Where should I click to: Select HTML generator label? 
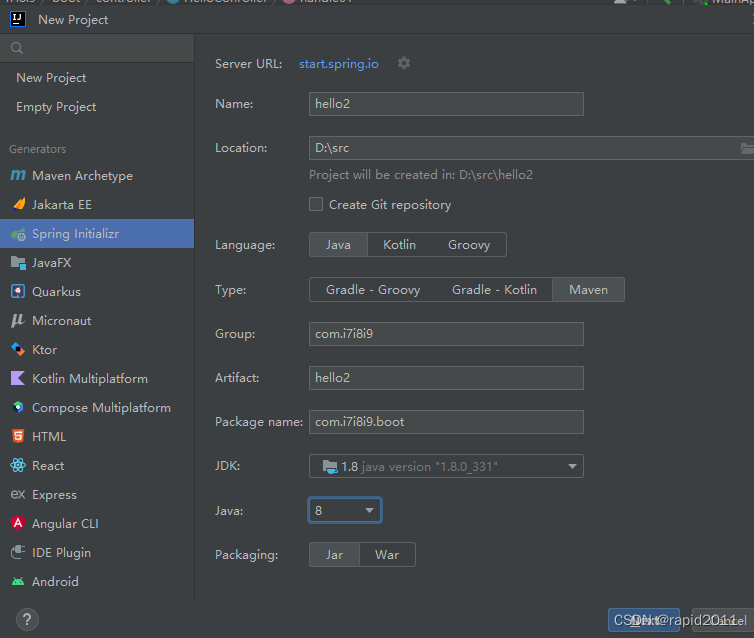[49, 437]
